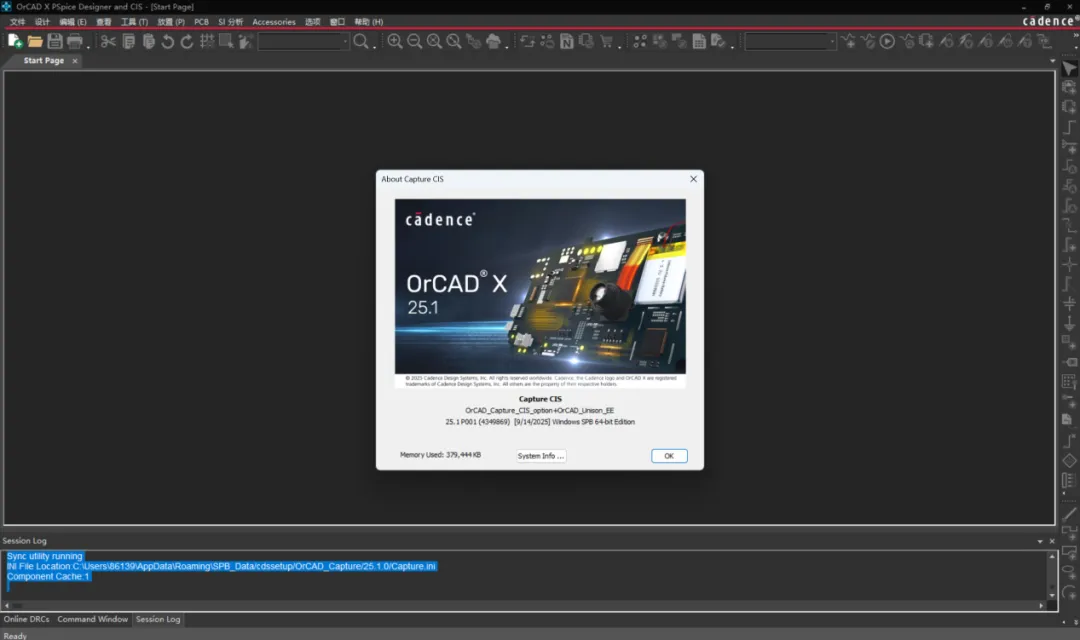
Task: Click the Print icon
Action: (74, 41)
